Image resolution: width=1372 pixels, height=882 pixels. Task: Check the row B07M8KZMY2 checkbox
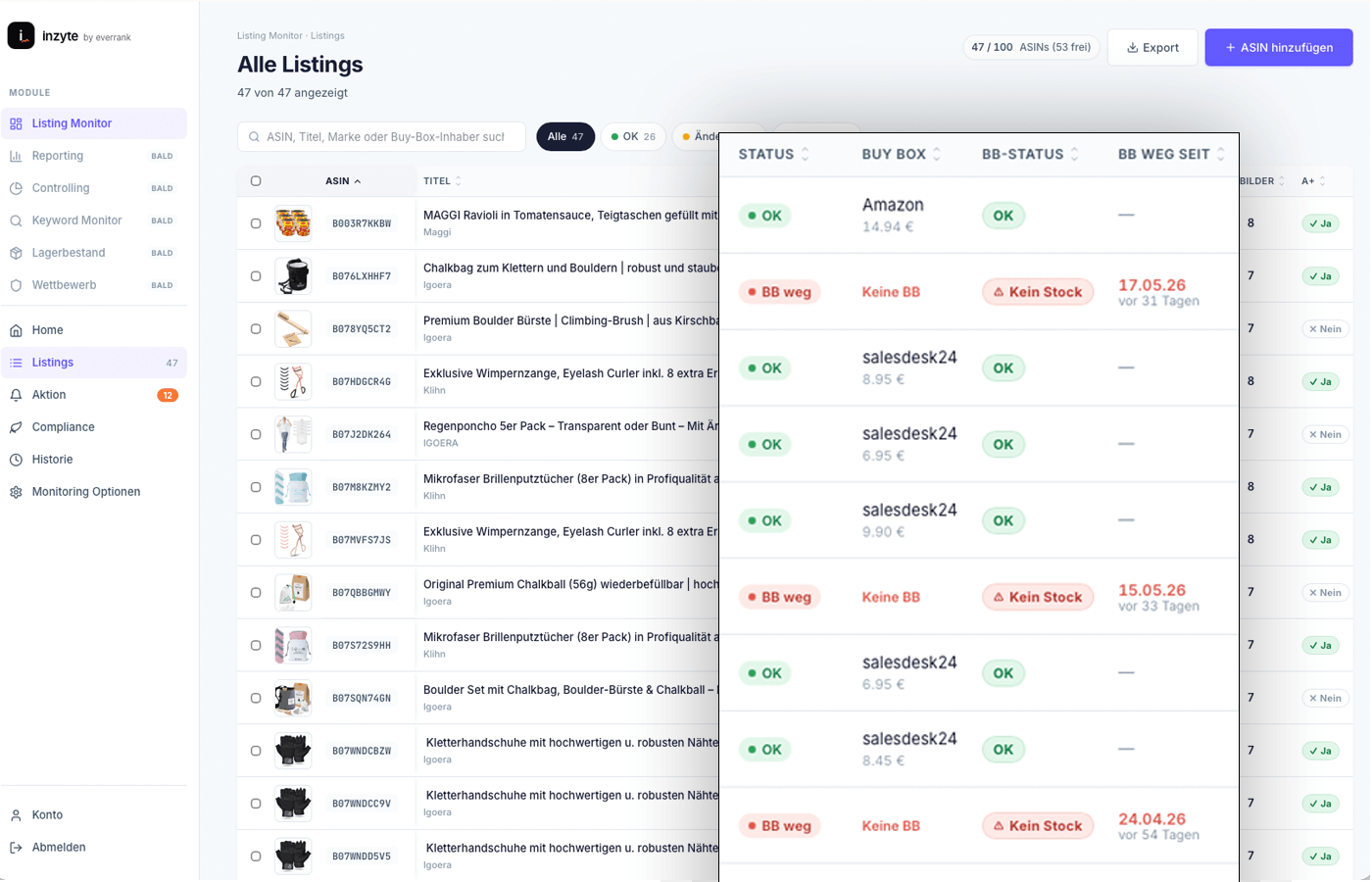[x=256, y=487]
